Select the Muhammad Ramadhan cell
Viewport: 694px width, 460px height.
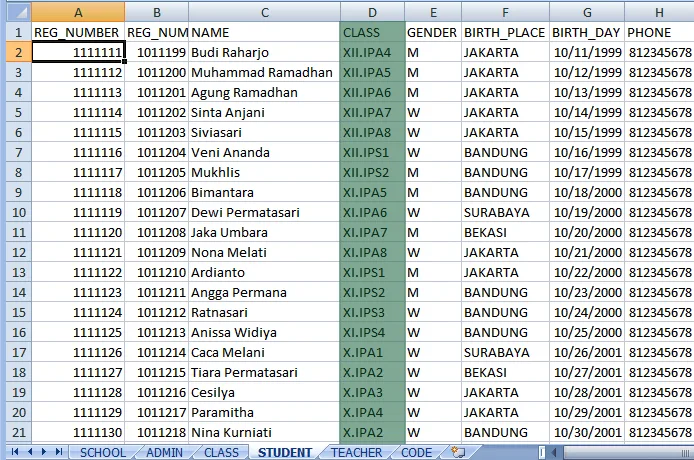coord(265,72)
